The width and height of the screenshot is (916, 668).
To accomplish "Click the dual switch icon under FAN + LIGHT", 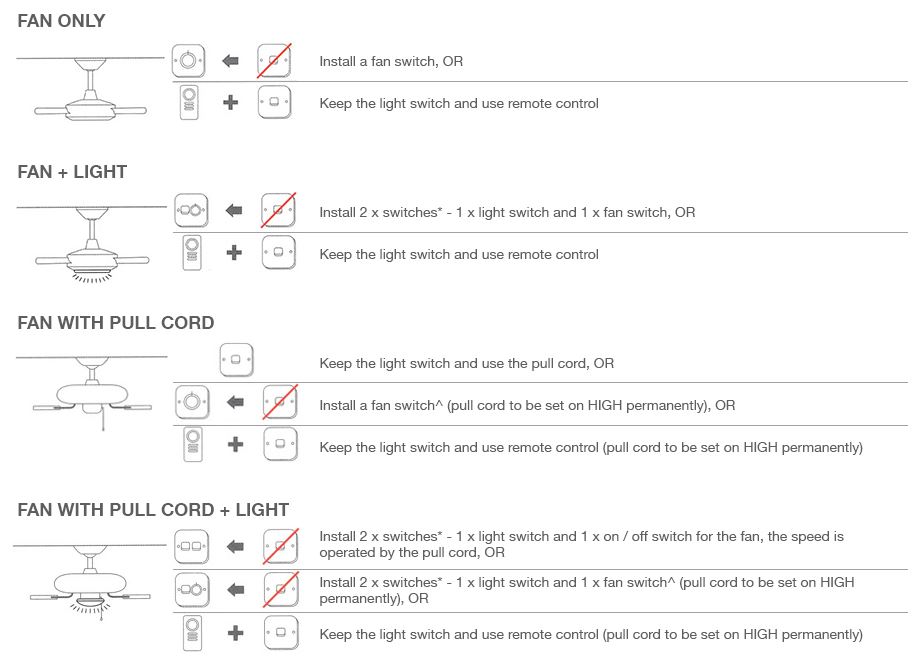I will pos(191,211).
